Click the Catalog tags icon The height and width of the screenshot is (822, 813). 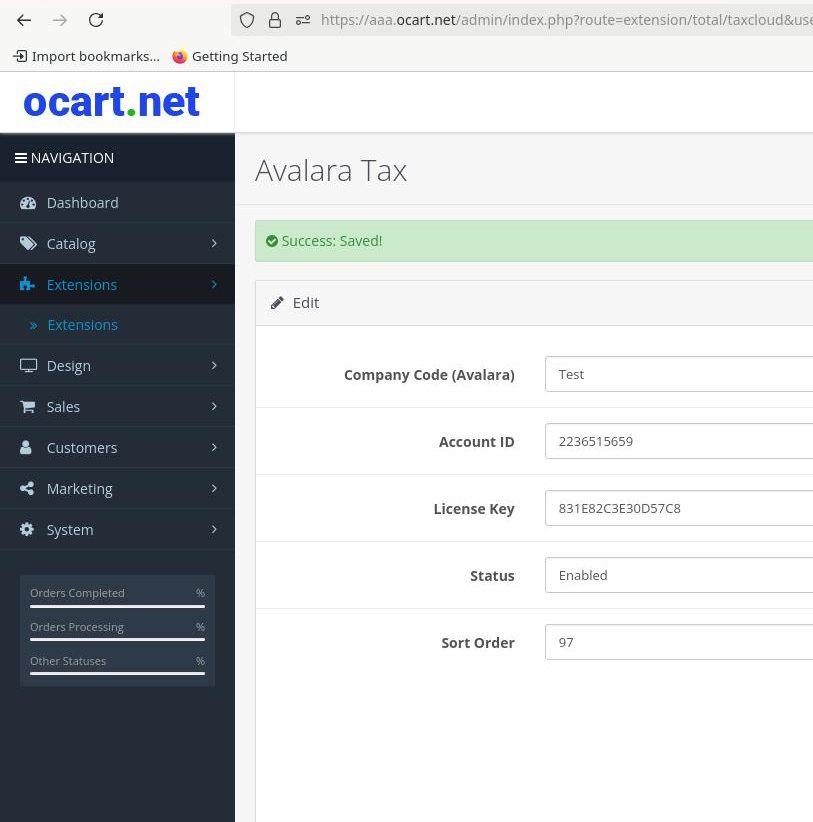point(28,244)
